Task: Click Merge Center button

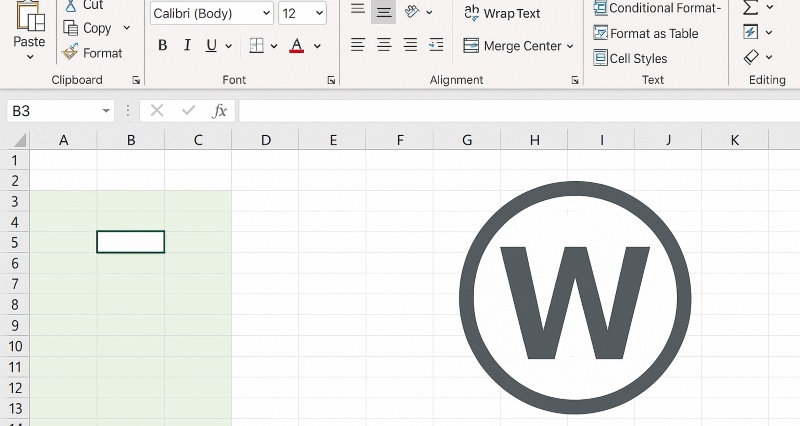Action: pyautogui.click(x=512, y=46)
